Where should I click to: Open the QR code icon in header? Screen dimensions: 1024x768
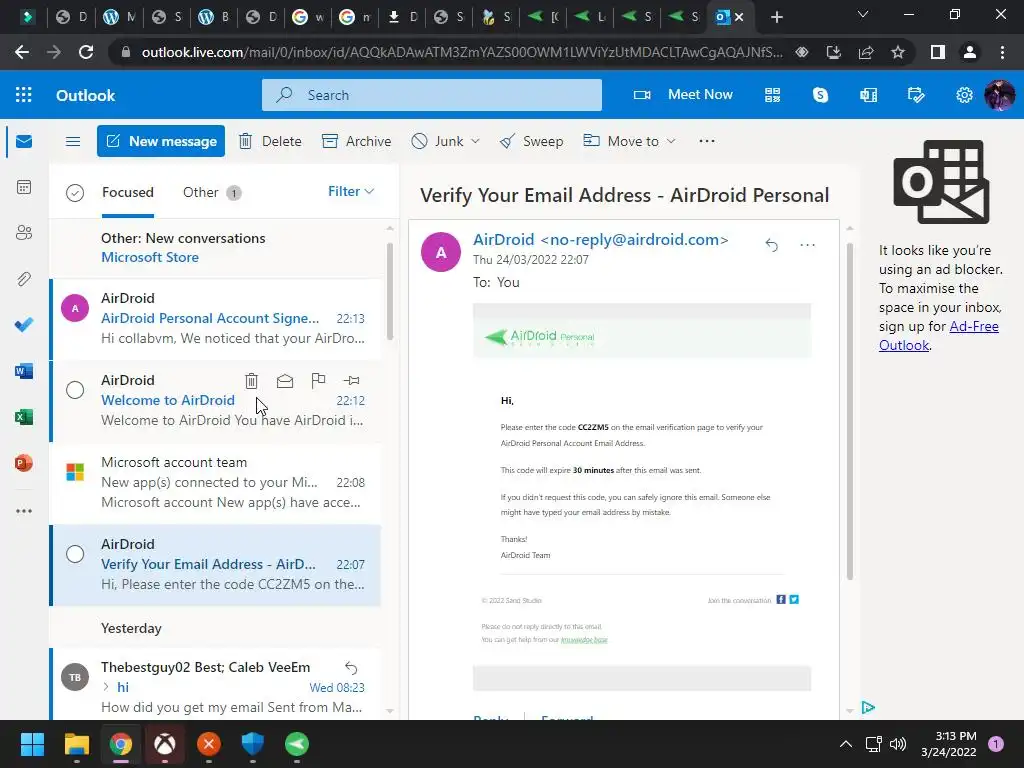pyautogui.click(x=773, y=95)
